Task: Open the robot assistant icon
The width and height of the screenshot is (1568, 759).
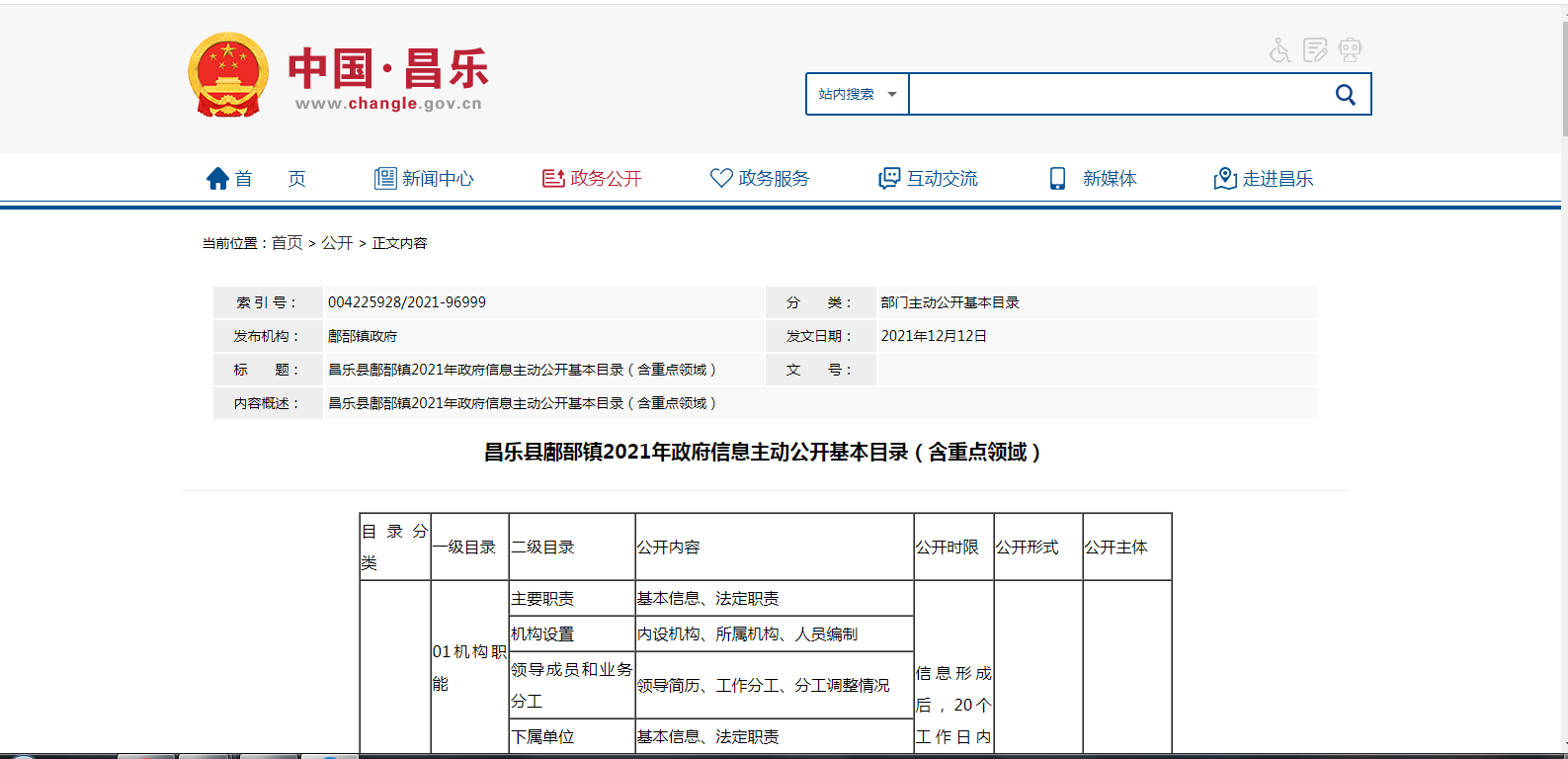Action: click(1350, 50)
